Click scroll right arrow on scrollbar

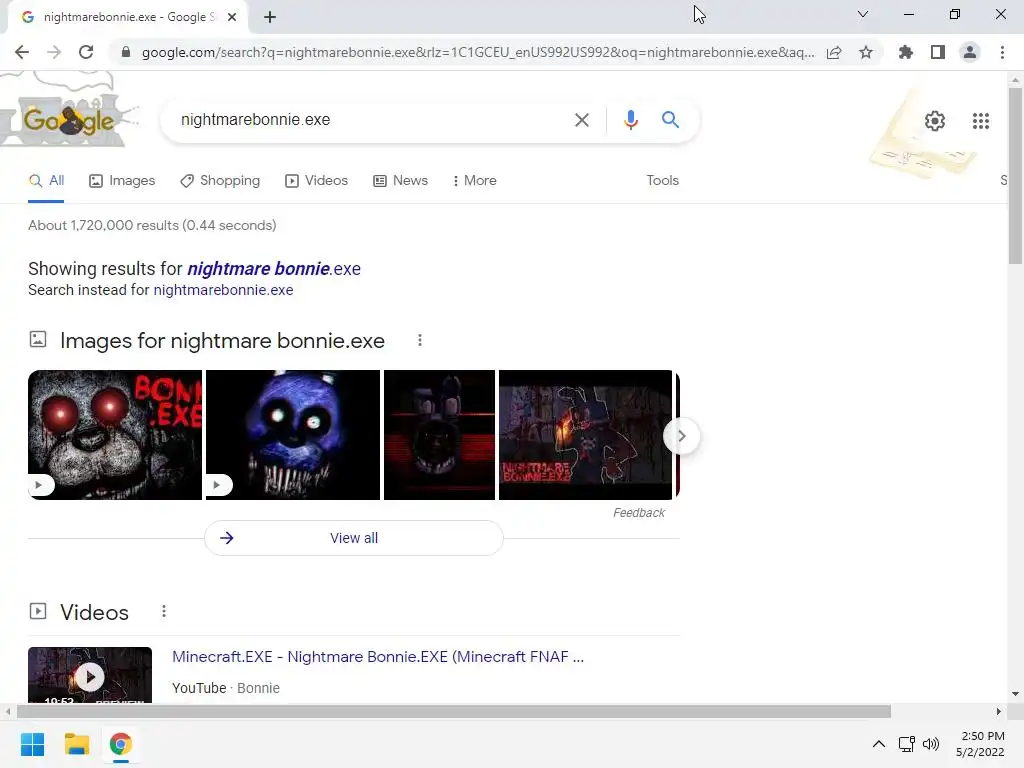tap(998, 711)
